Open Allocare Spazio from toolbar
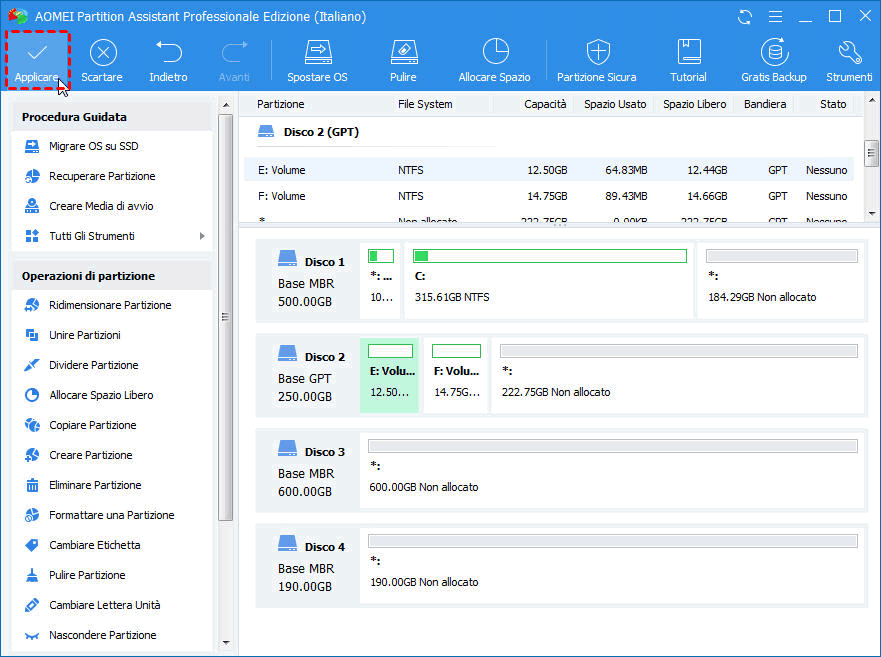The image size is (881, 657). click(494, 52)
